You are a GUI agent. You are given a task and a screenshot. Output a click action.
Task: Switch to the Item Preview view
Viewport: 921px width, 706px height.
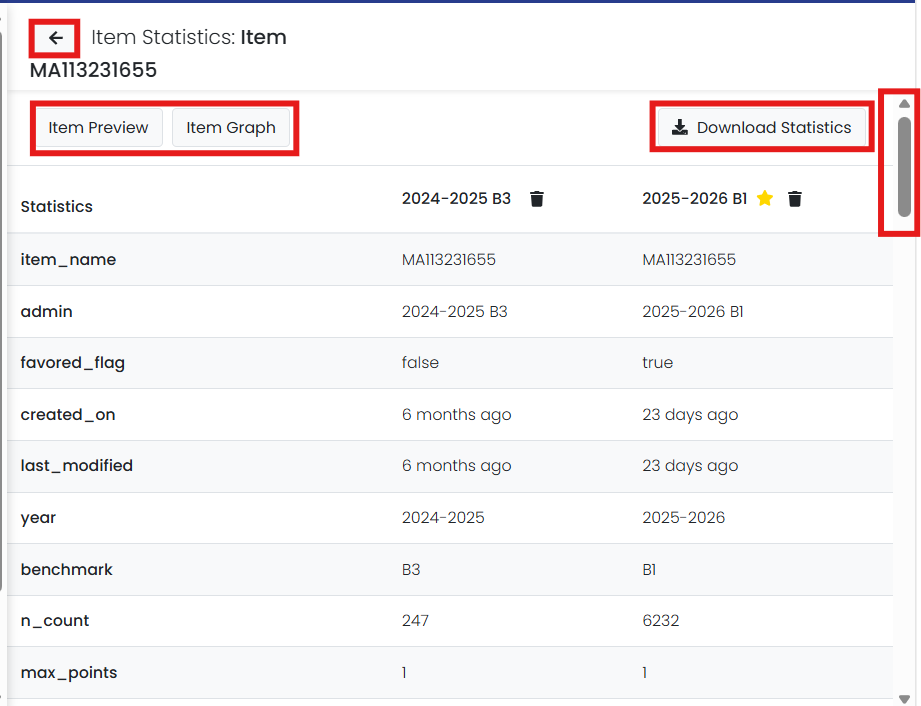97,127
